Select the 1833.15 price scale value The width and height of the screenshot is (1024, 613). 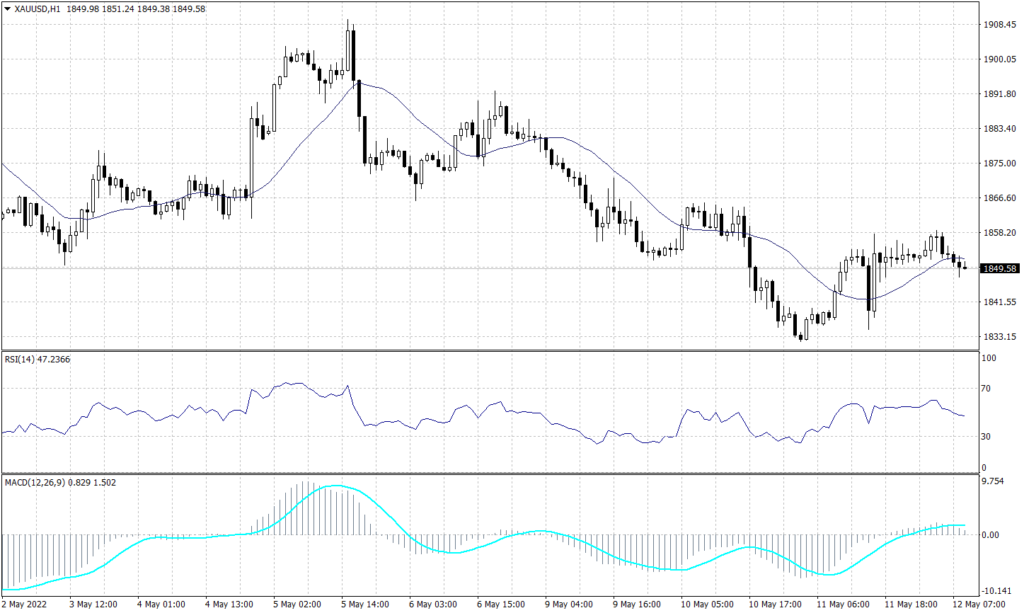tap(1001, 337)
